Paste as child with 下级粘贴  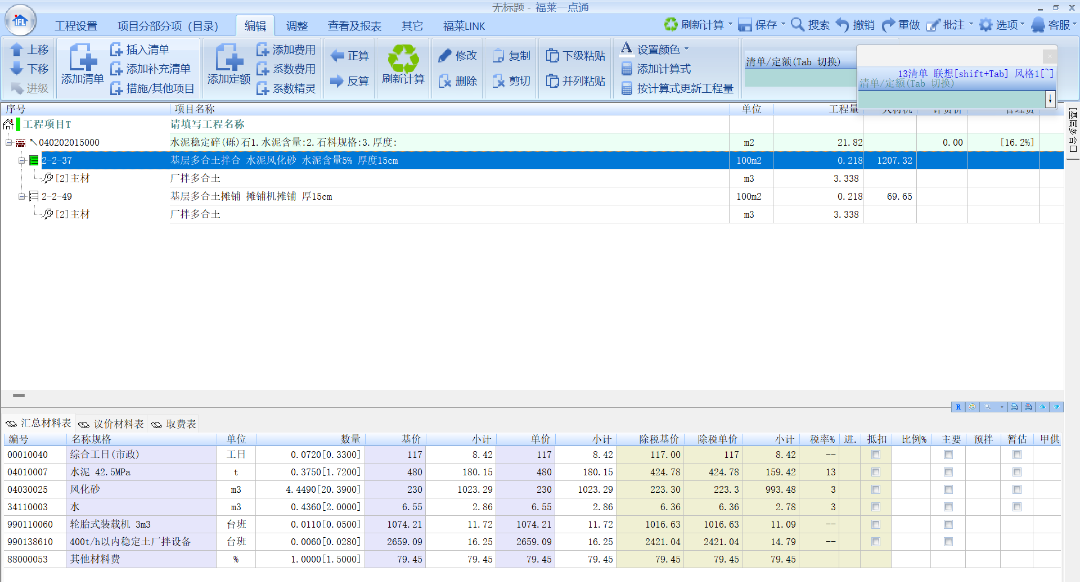575,56
